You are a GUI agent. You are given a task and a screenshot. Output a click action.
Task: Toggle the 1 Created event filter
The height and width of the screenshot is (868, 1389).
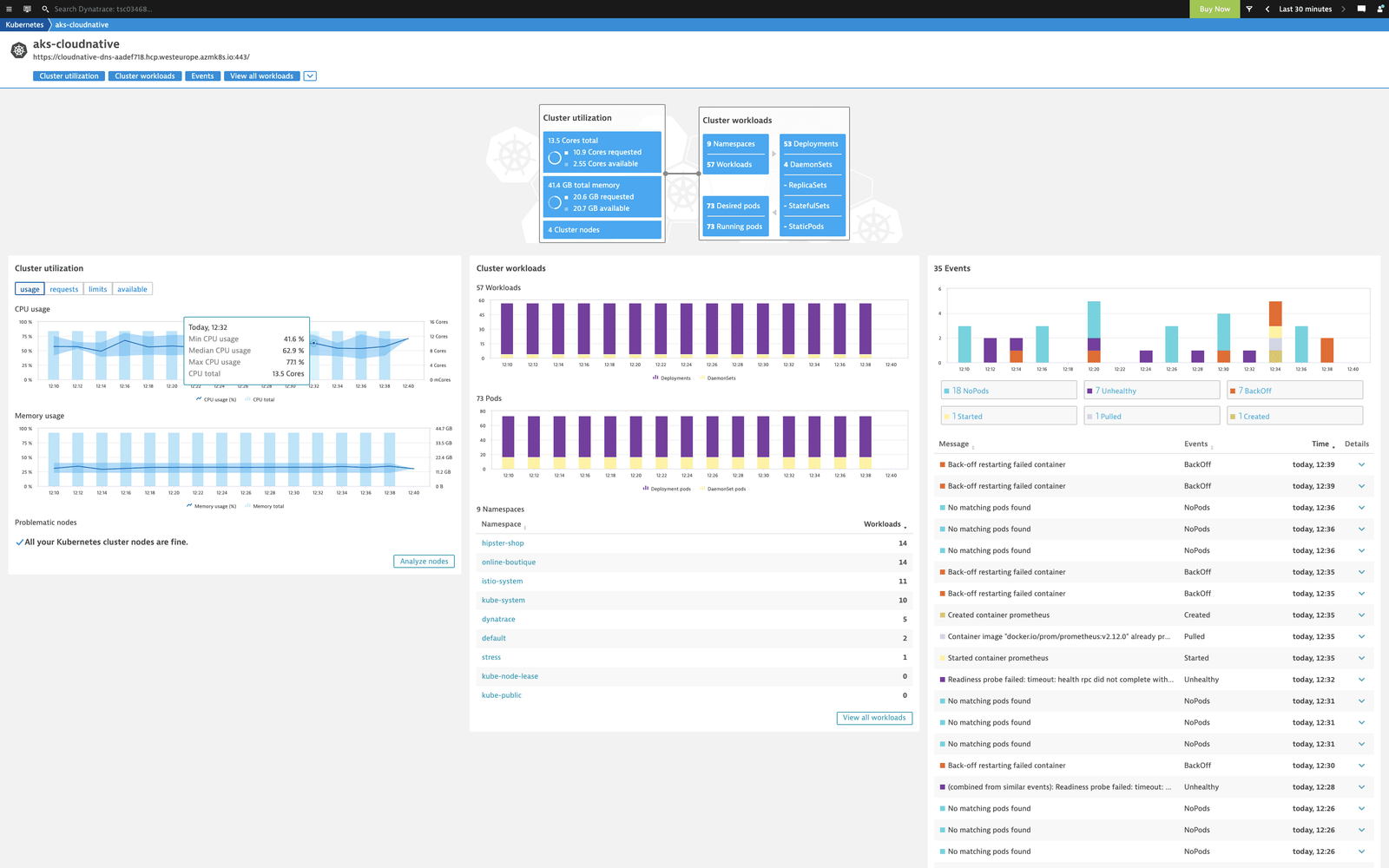click(1295, 417)
